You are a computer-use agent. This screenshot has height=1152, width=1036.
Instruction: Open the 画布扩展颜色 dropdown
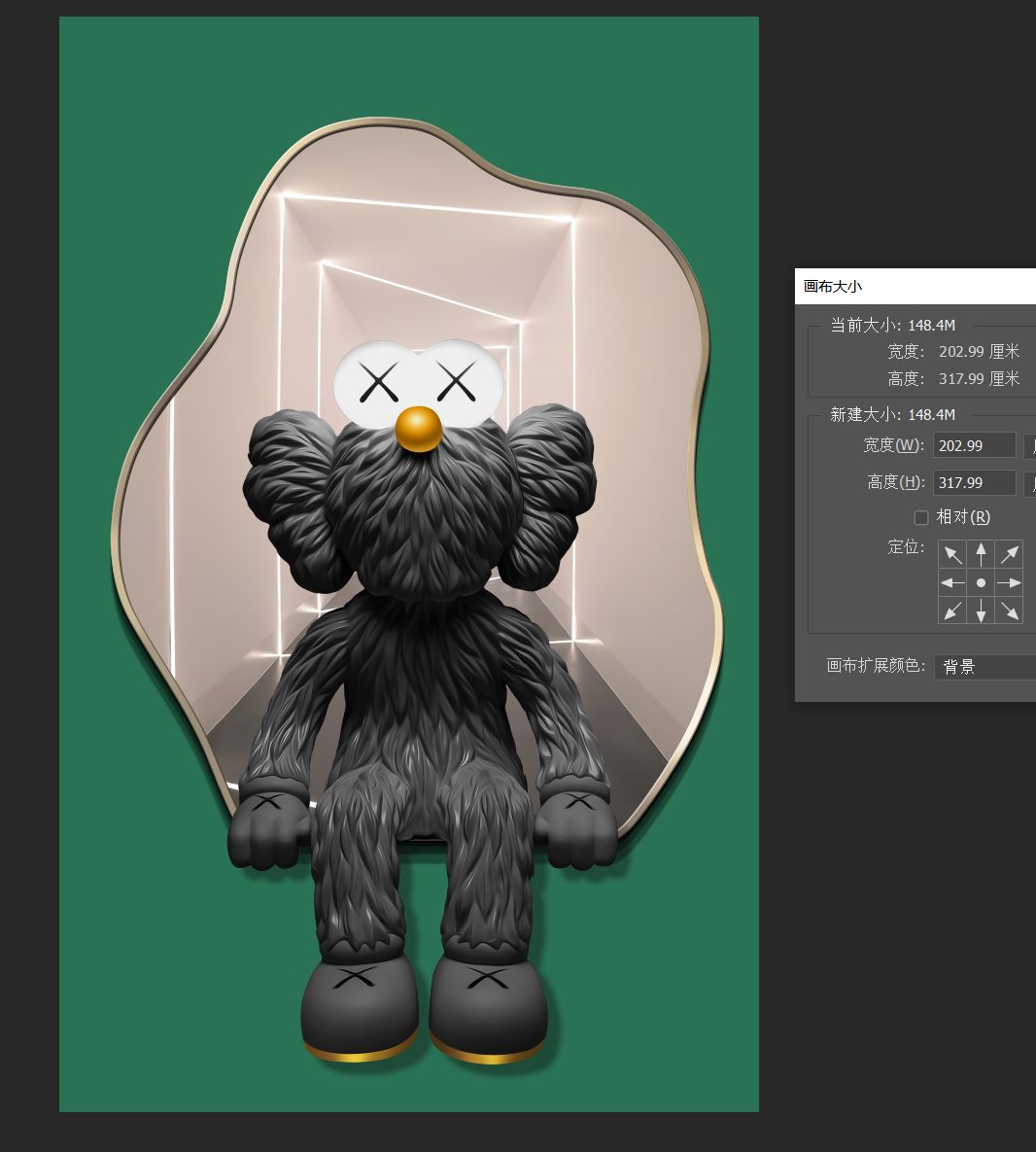[x=985, y=667]
